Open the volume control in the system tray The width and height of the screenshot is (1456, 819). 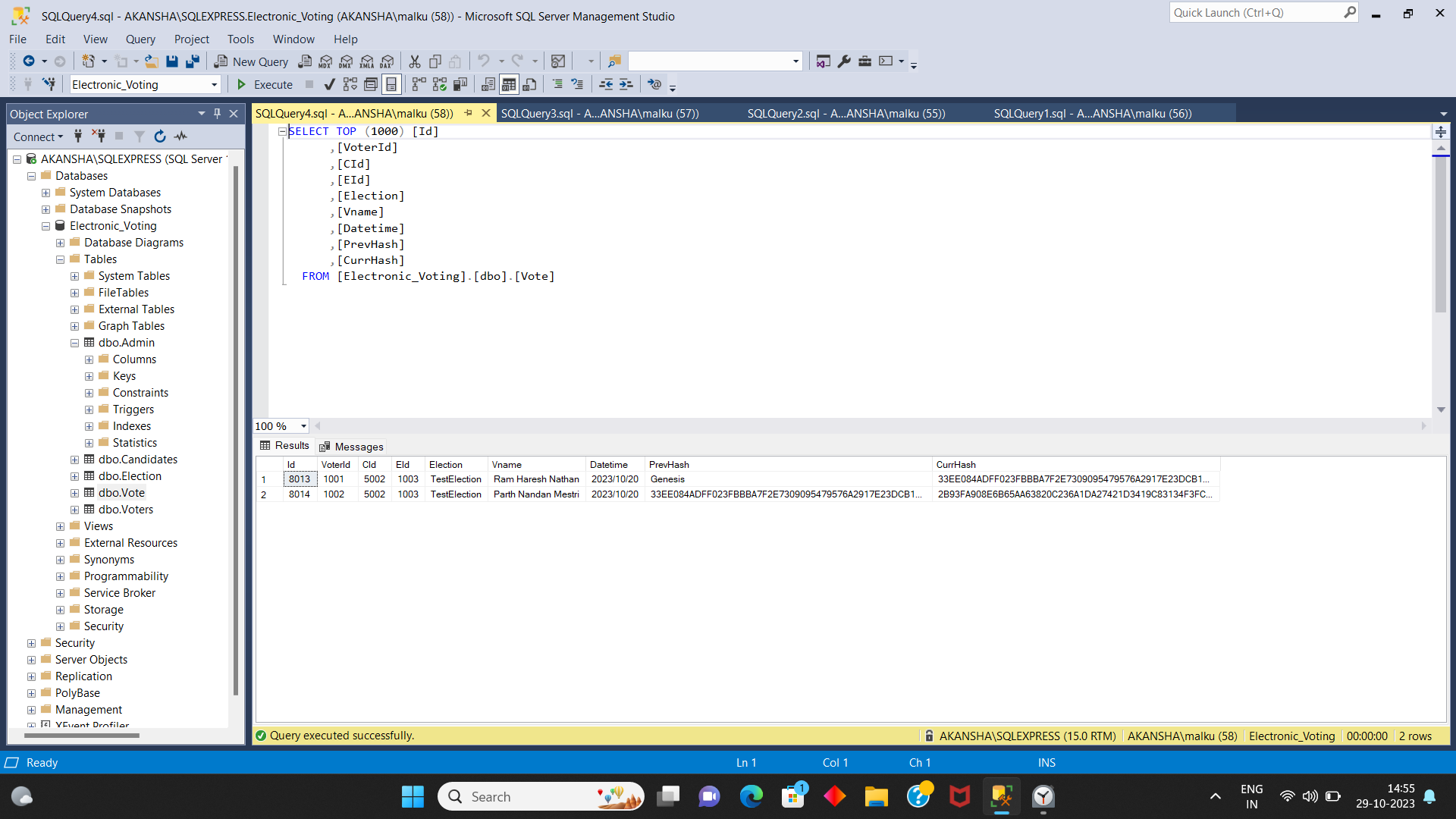[1310, 796]
